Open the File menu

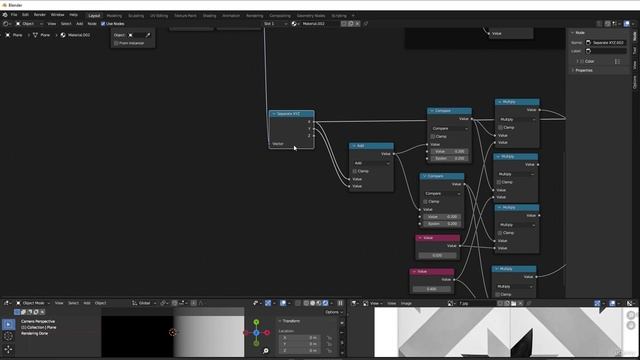pos(14,15)
